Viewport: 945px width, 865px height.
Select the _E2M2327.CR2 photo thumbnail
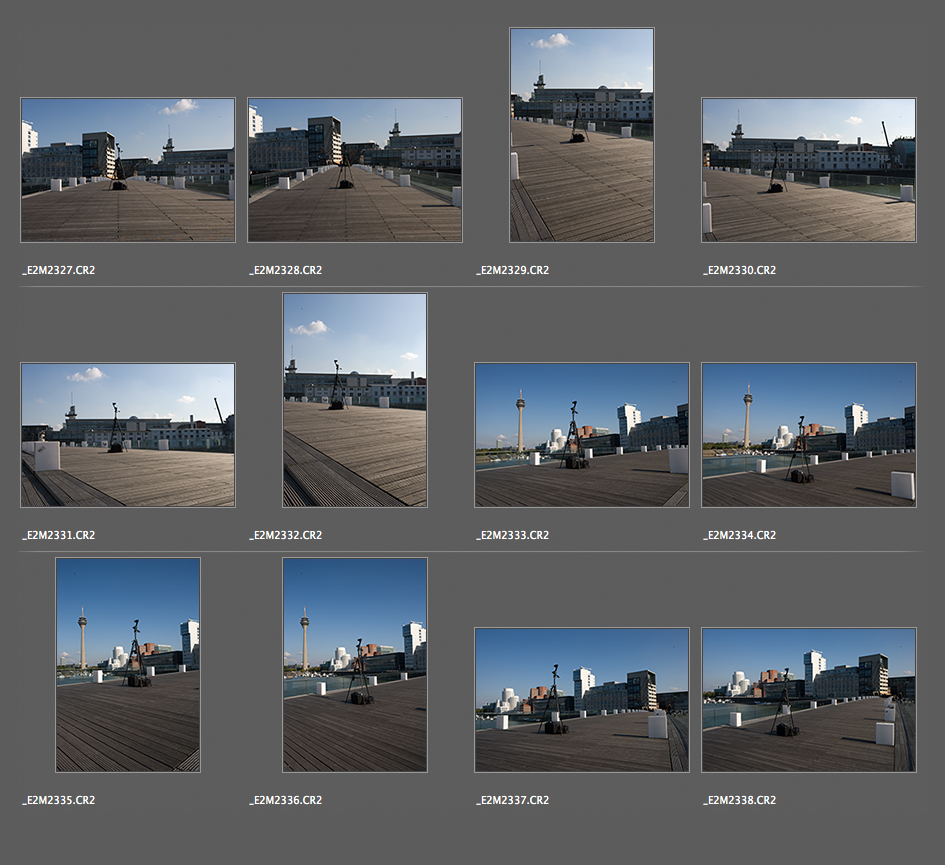point(128,170)
